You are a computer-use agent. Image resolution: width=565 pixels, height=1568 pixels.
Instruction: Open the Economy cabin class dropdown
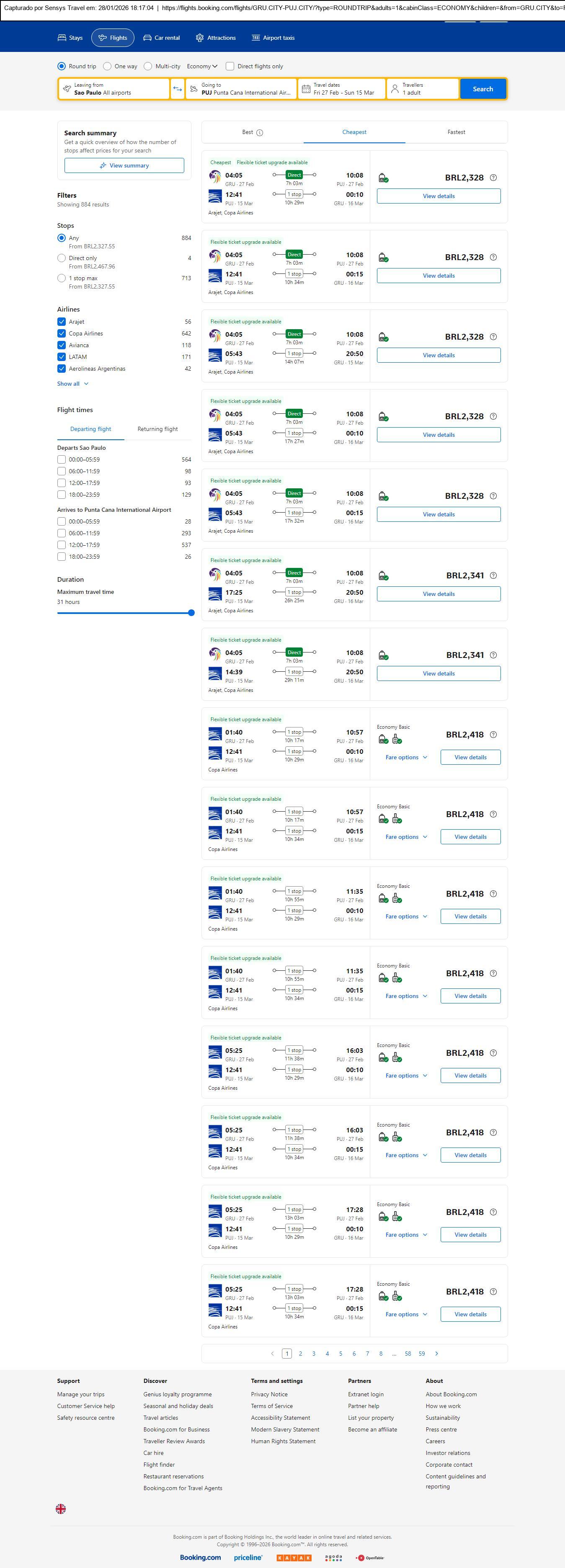coord(201,66)
